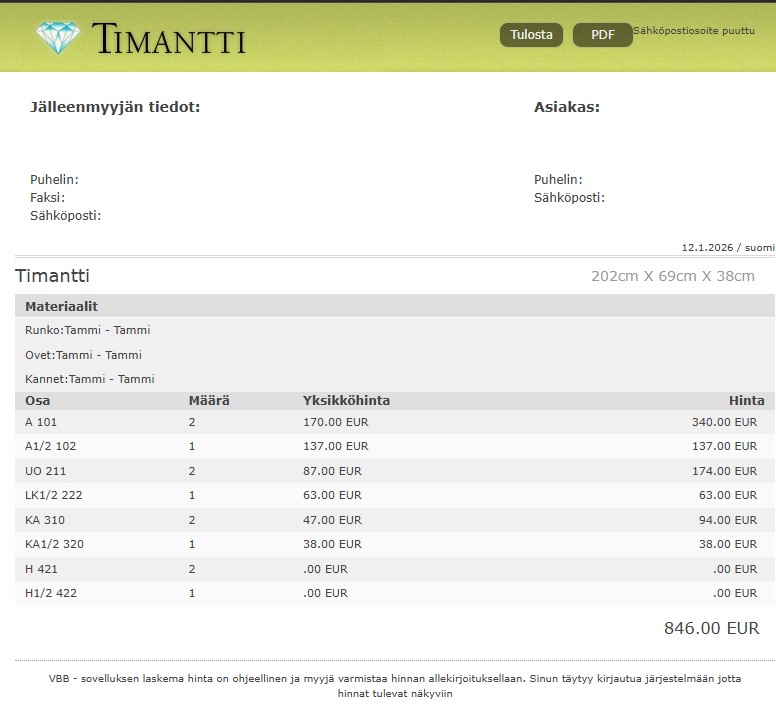Click the total price 846.00 EUR
This screenshot has width=776, height=717.
click(711, 628)
